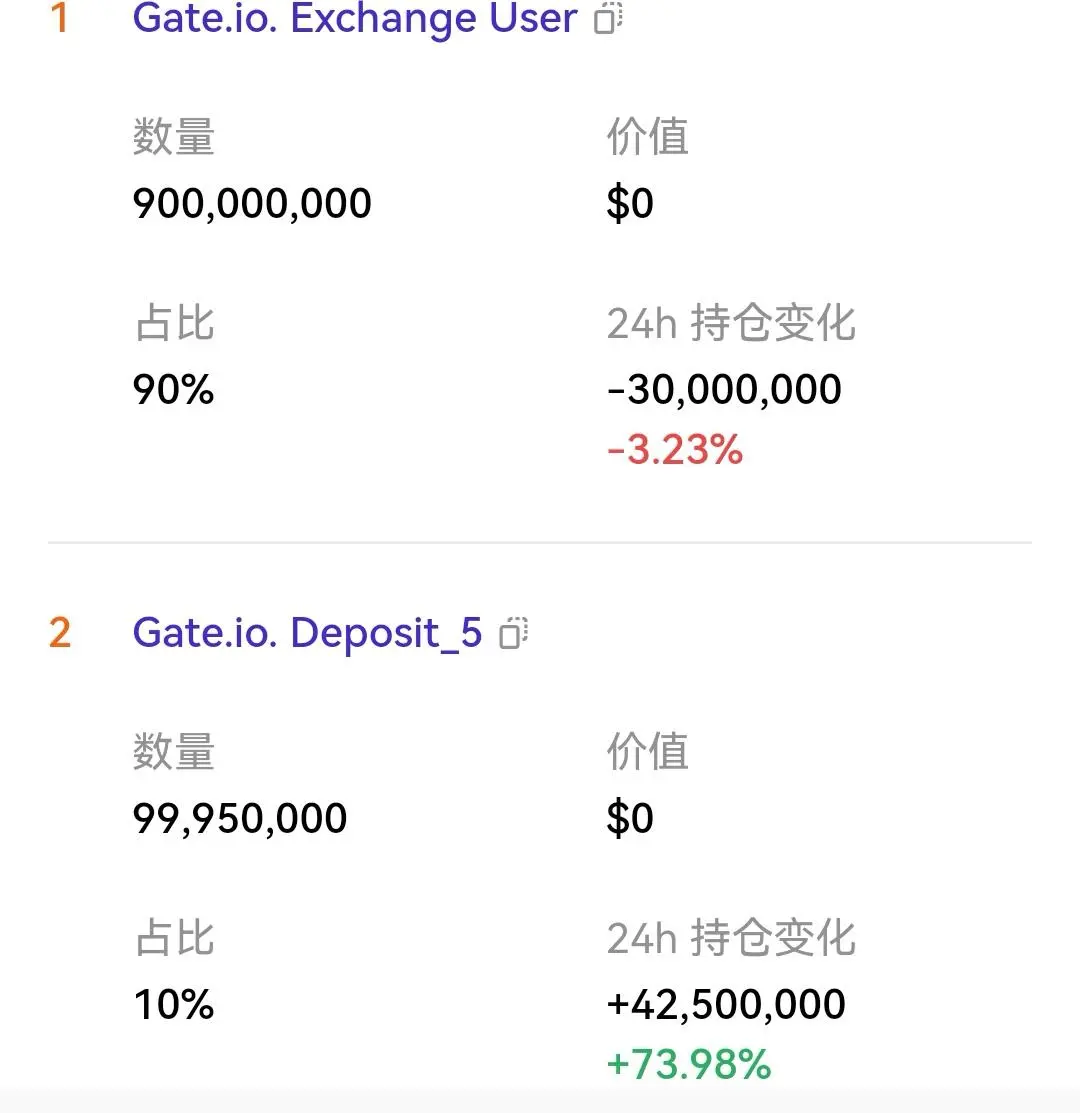1080x1113 pixels.
Task: Copy the Gate.io. Exchange User address
Action: coord(608,18)
